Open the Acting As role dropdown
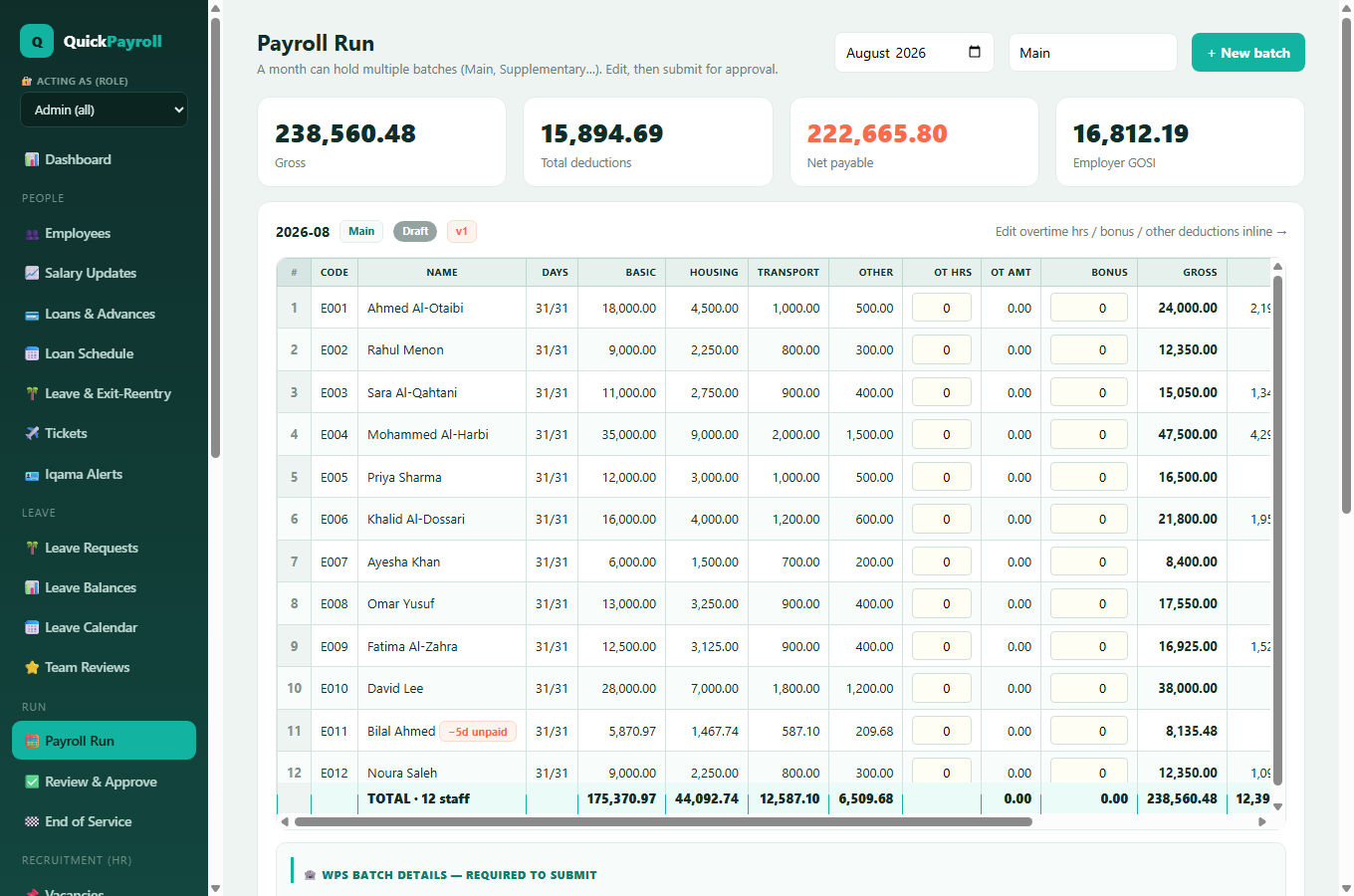1354x896 pixels. tap(104, 110)
